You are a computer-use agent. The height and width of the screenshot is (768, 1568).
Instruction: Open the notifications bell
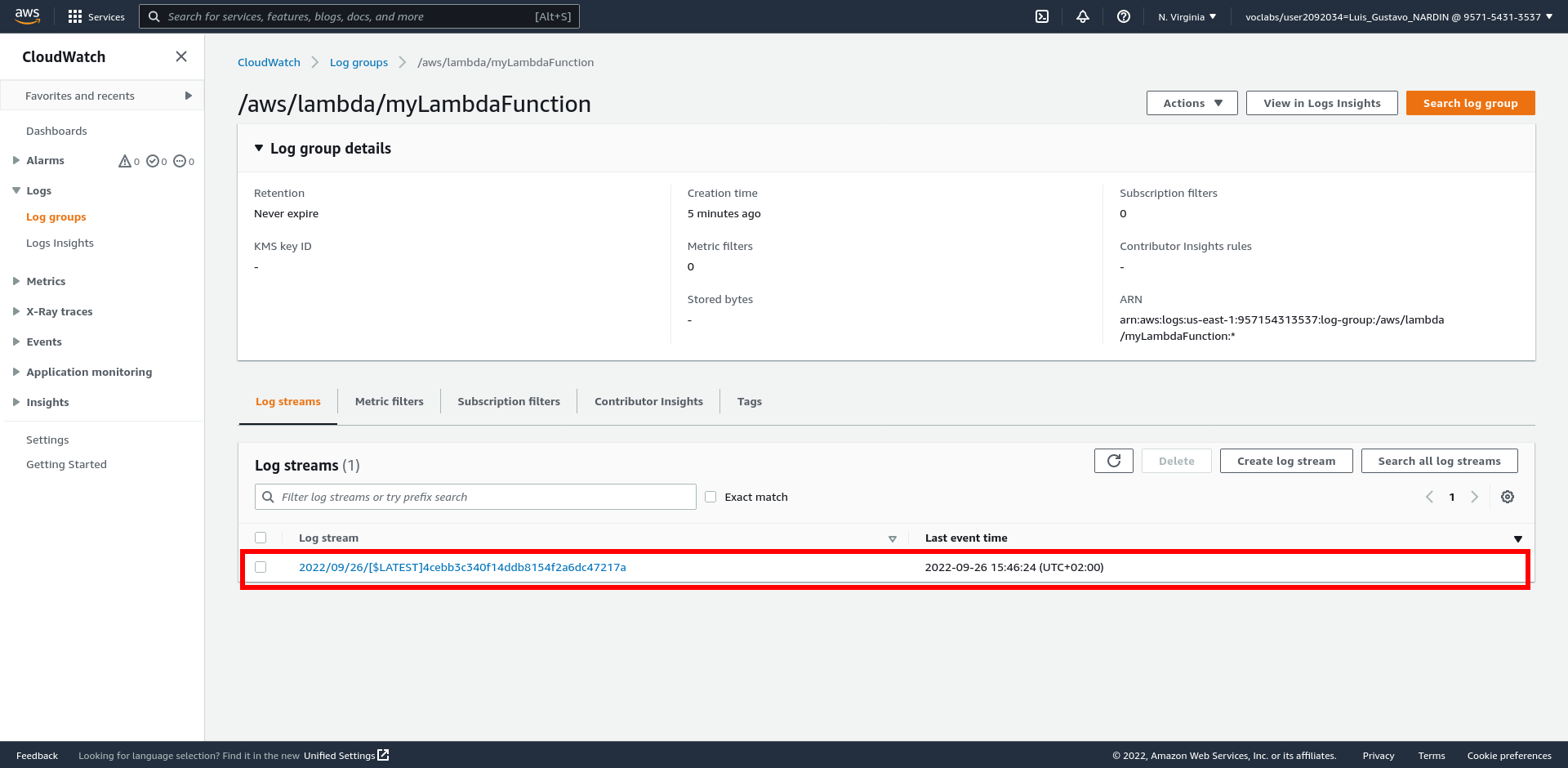(x=1083, y=16)
